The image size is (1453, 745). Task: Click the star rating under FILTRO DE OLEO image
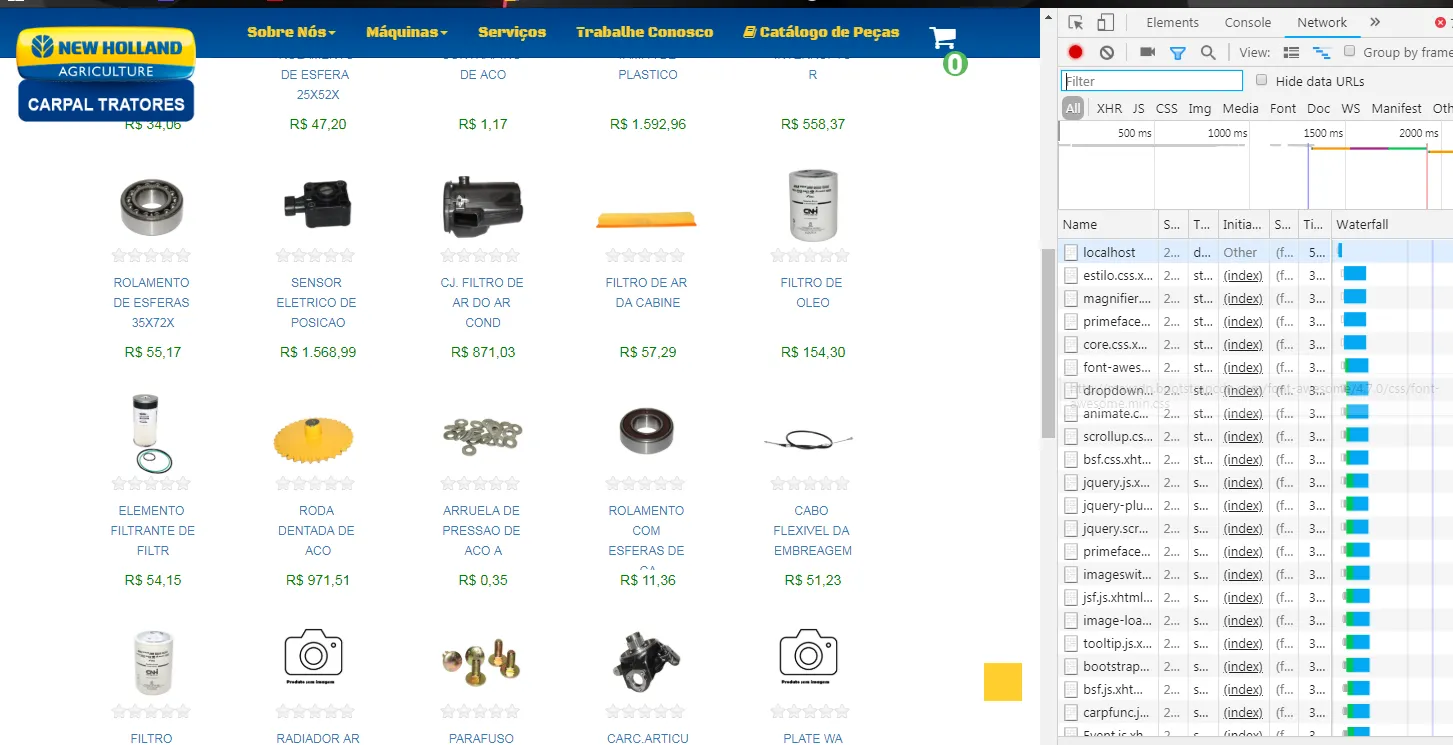tap(811, 256)
